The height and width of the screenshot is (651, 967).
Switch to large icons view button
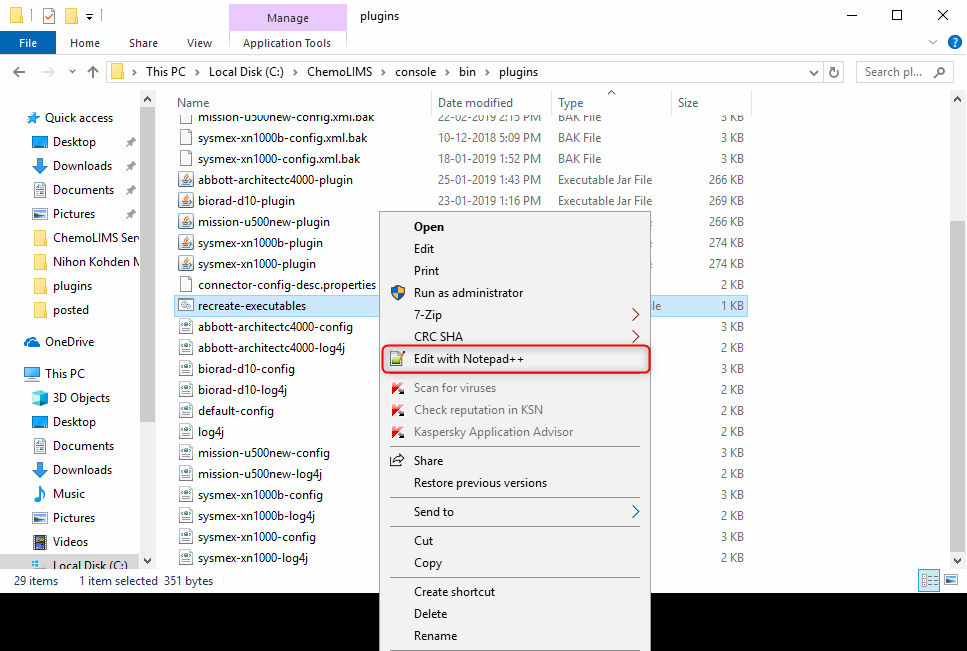[x=949, y=581]
